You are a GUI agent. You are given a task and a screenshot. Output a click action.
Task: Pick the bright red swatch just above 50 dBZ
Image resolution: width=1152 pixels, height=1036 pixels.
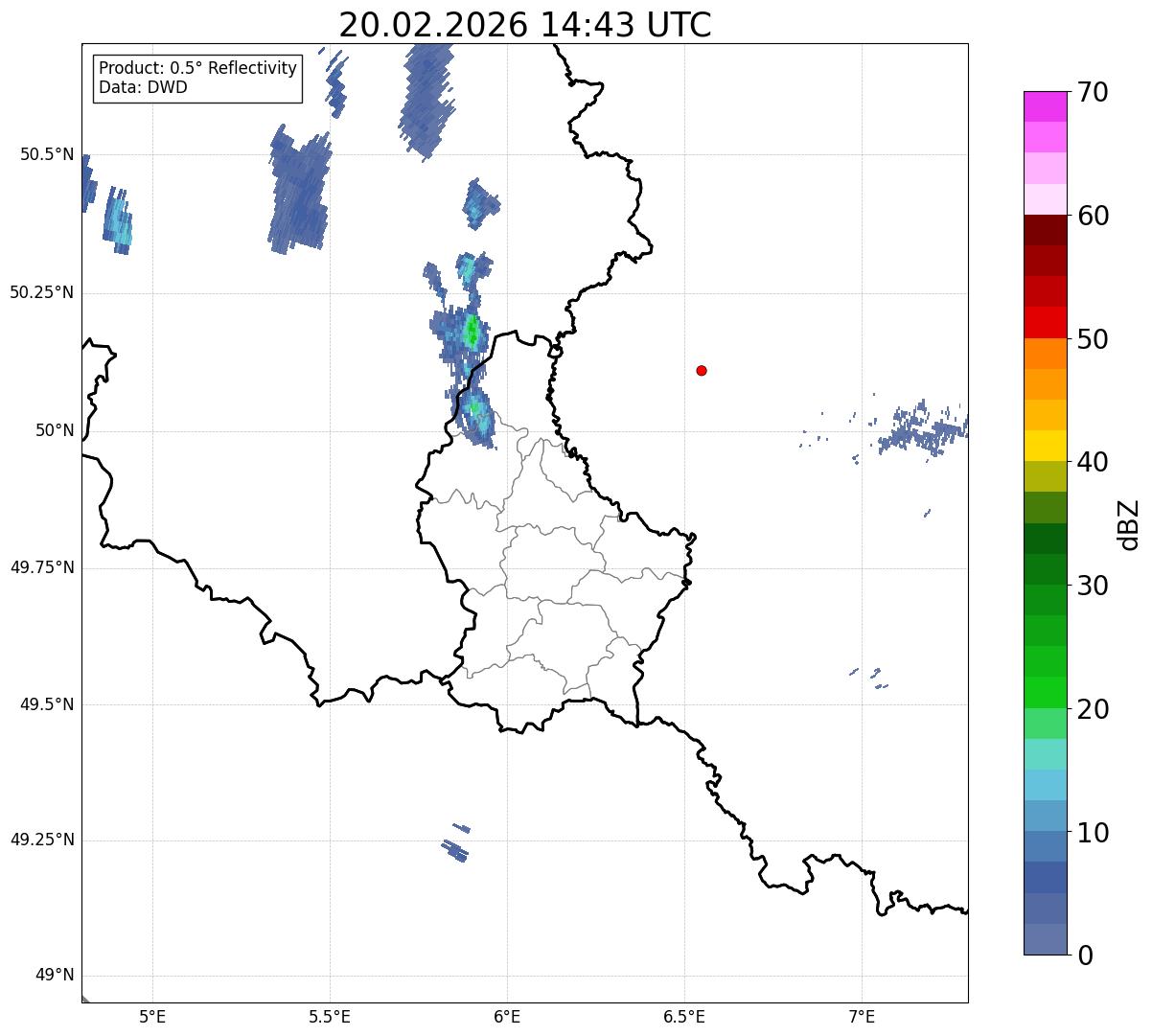(1046, 323)
